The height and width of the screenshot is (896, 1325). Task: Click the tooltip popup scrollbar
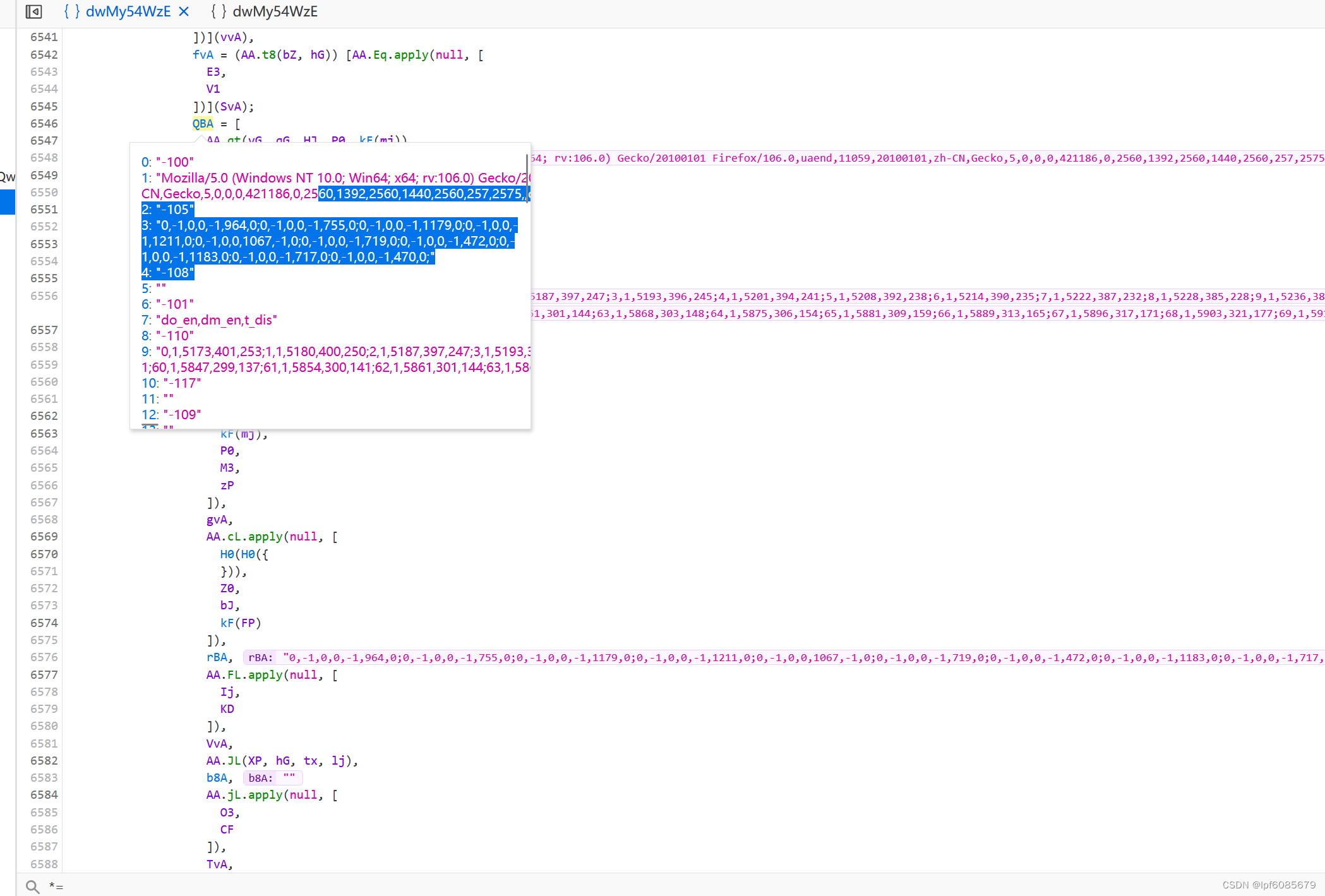(527, 179)
